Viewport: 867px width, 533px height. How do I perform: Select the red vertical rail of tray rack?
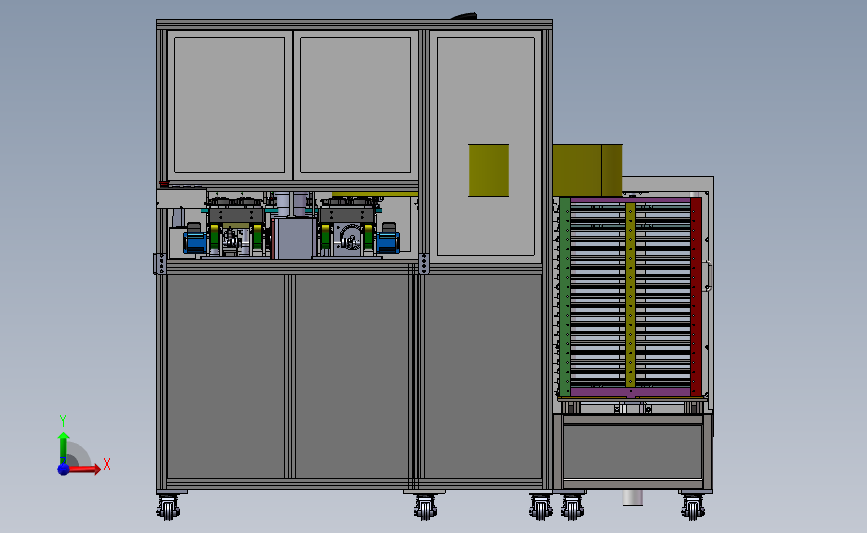point(696,297)
